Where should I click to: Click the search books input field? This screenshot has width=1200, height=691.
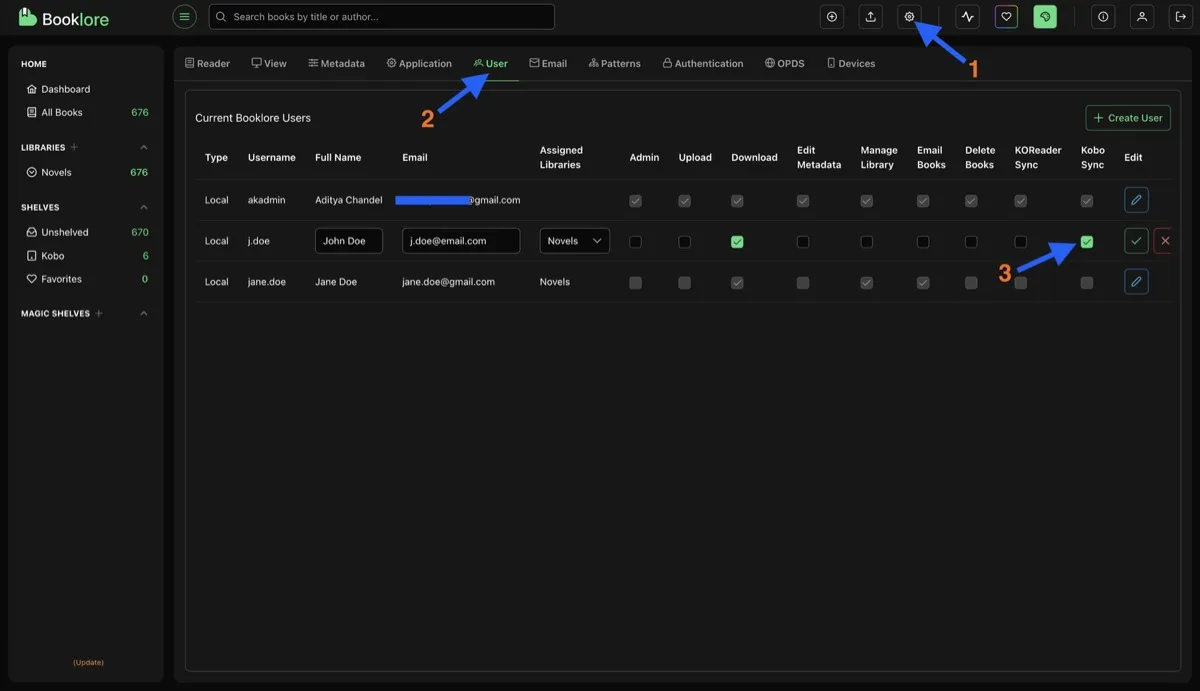tap(382, 17)
